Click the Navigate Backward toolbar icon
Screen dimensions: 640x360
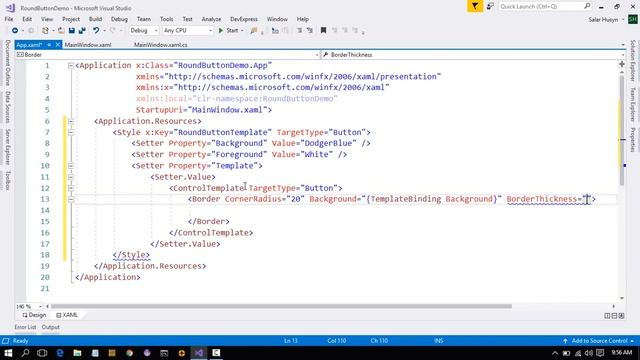tap(15, 31)
